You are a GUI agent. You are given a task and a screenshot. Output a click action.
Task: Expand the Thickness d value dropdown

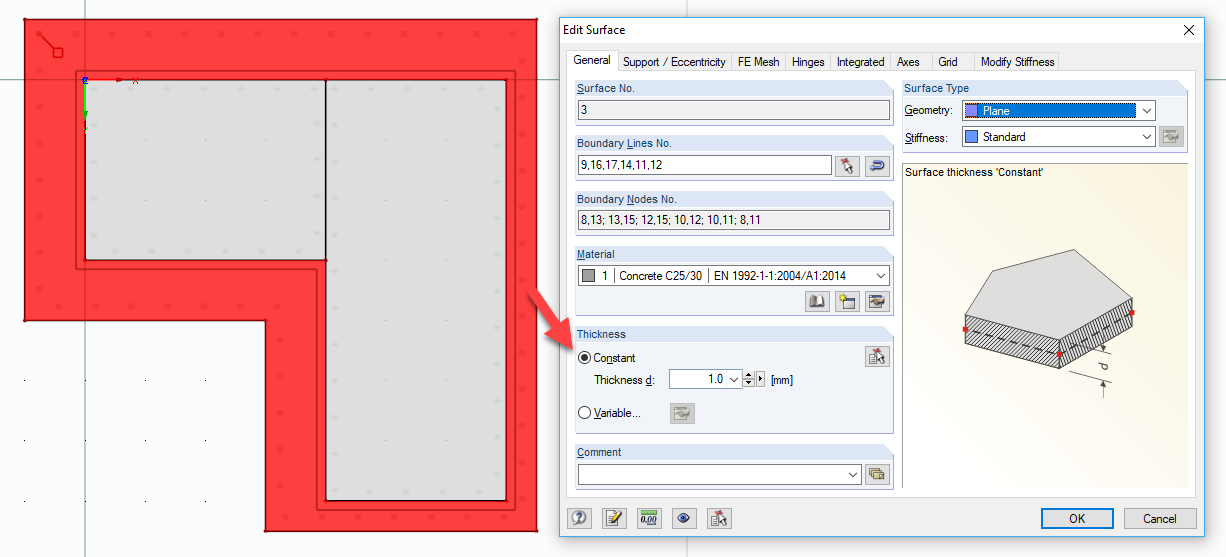point(734,380)
